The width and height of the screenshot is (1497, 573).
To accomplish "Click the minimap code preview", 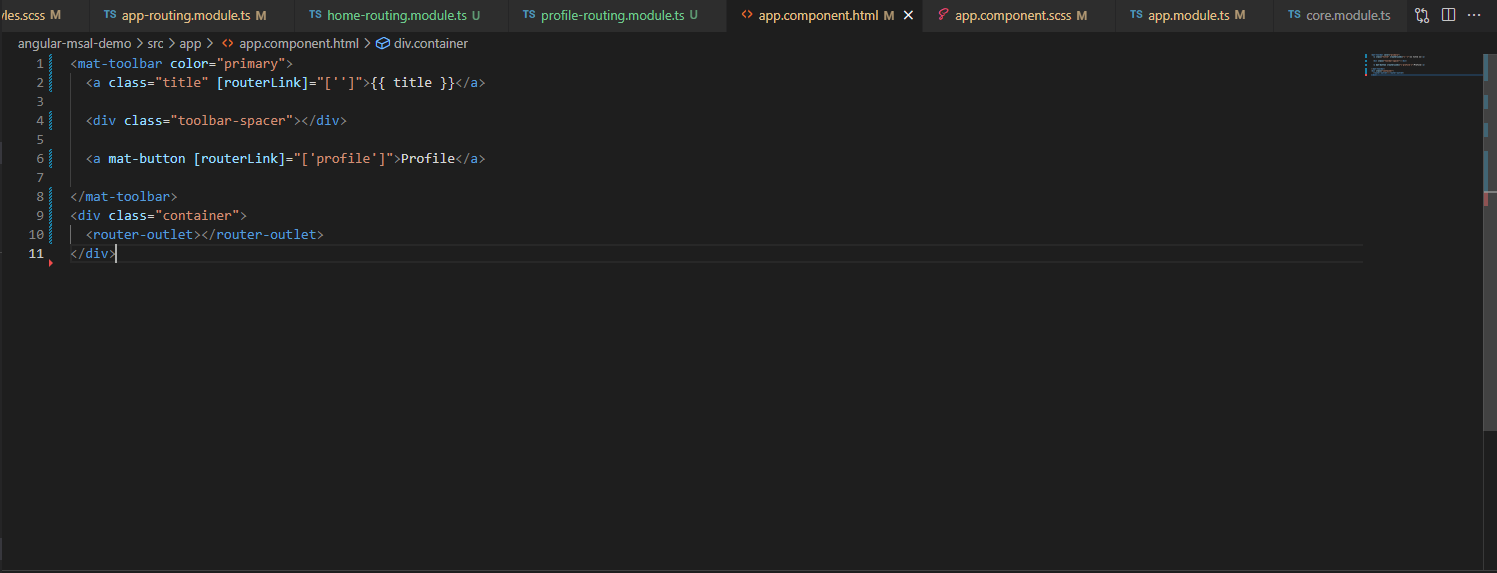I will pyautogui.click(x=1400, y=65).
